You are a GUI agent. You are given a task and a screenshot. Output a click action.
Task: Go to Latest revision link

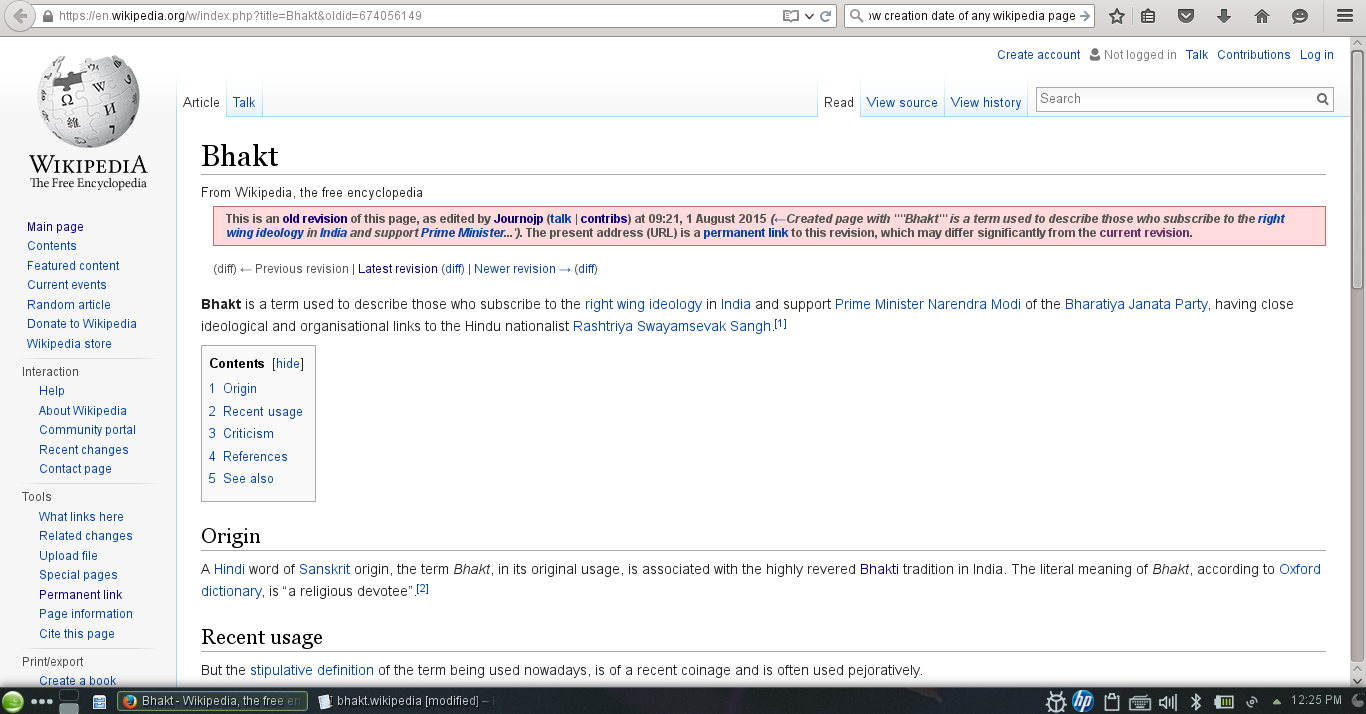[x=398, y=269]
